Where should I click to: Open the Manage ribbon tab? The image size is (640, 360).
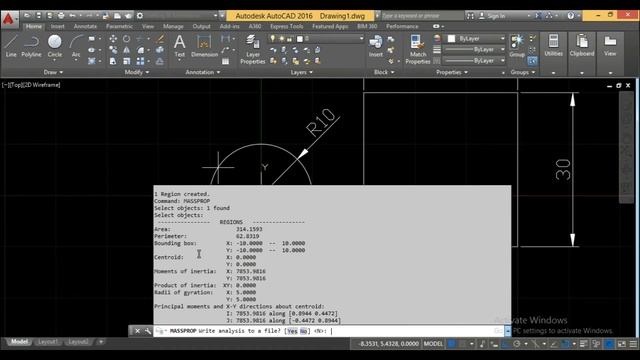click(x=173, y=27)
